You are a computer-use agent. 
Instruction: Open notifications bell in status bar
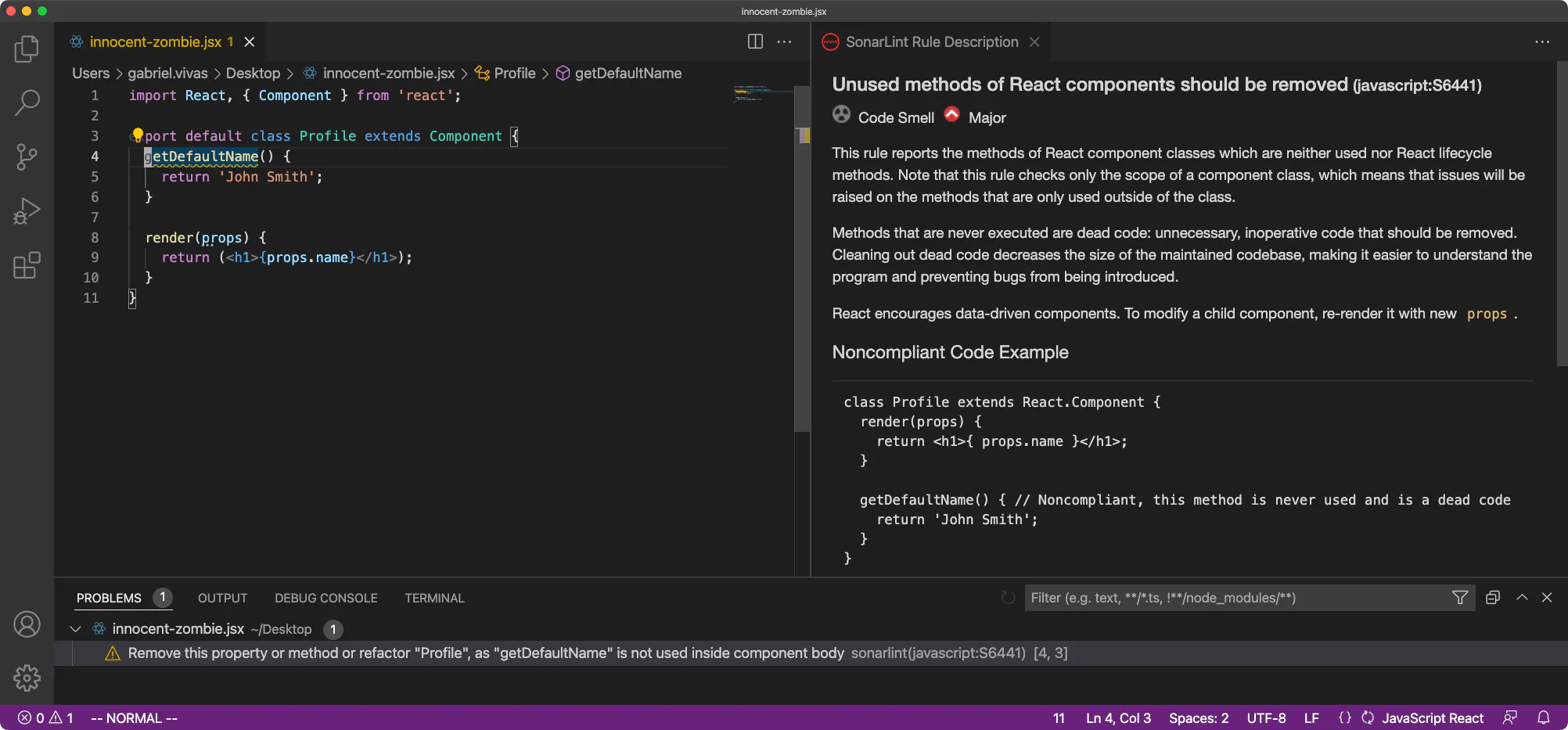[x=1543, y=717]
